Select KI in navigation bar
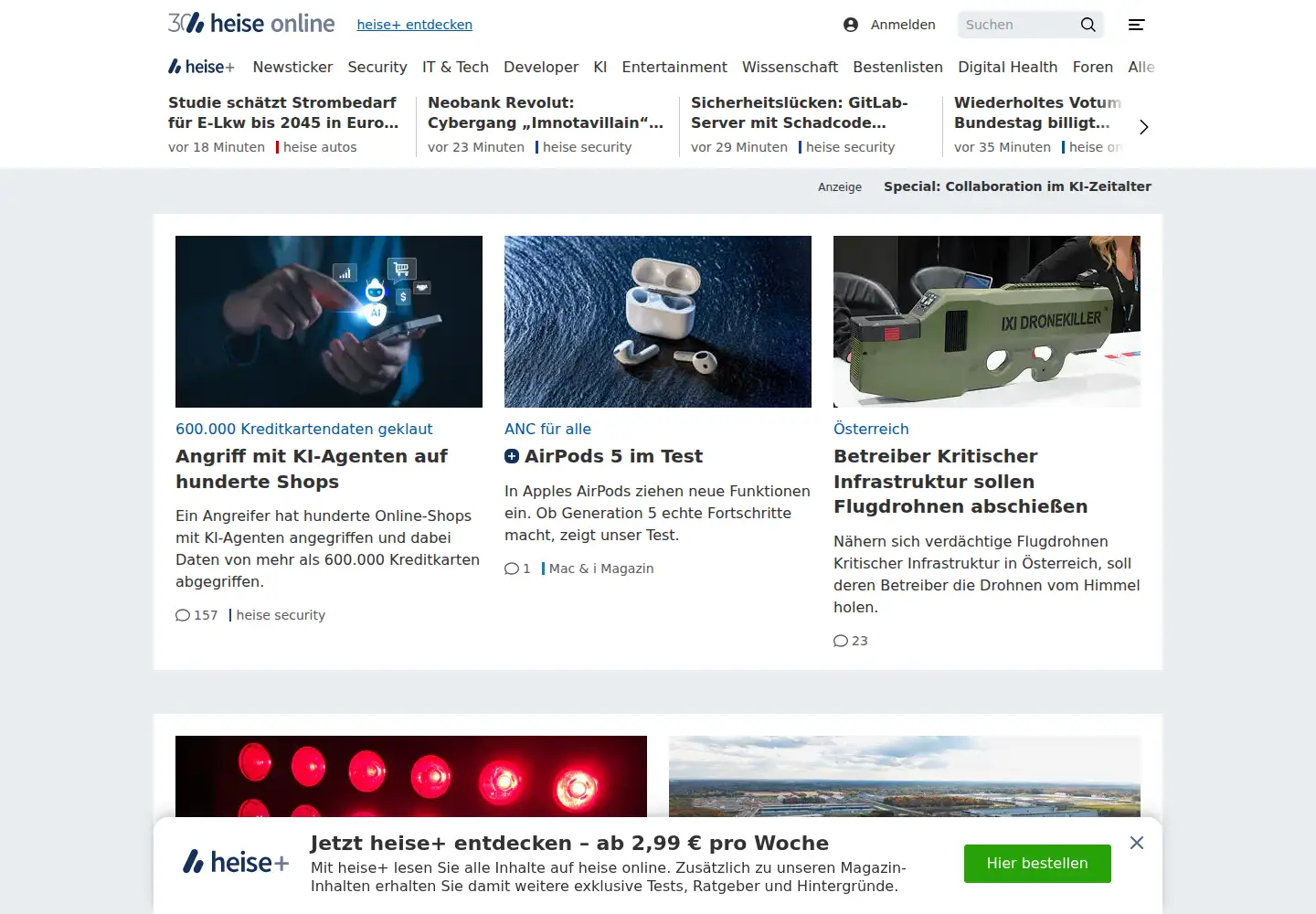This screenshot has height=914, width=1316. 600,67
